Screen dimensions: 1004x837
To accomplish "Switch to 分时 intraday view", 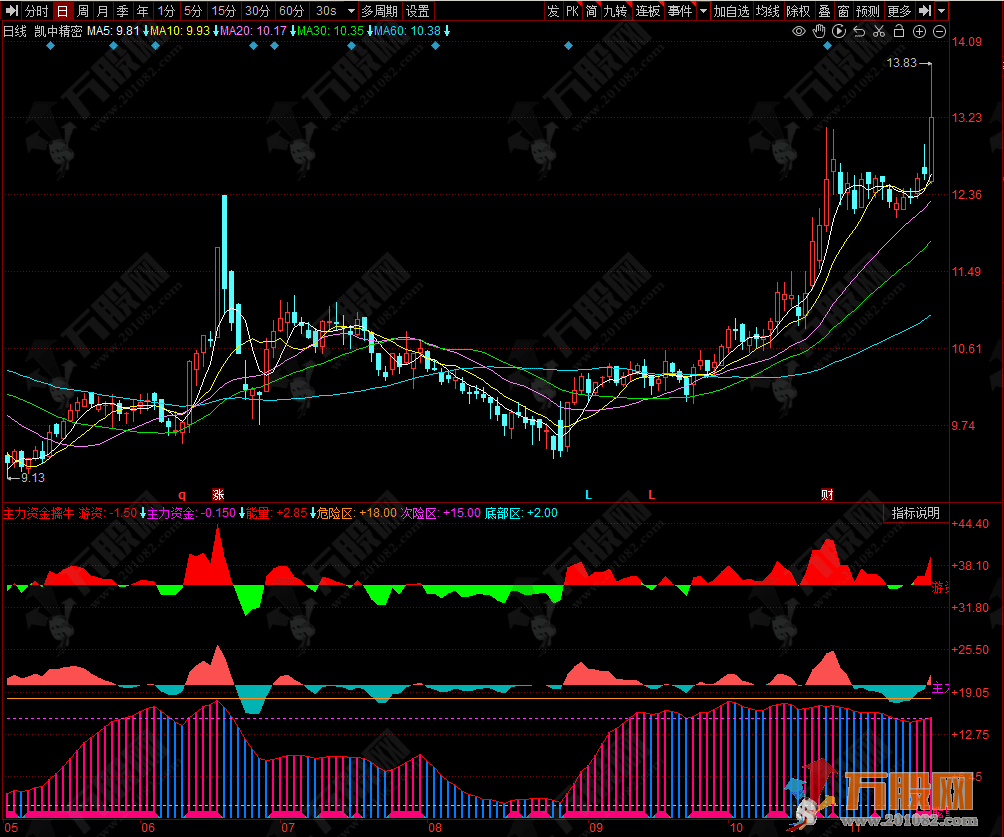I will [36, 11].
